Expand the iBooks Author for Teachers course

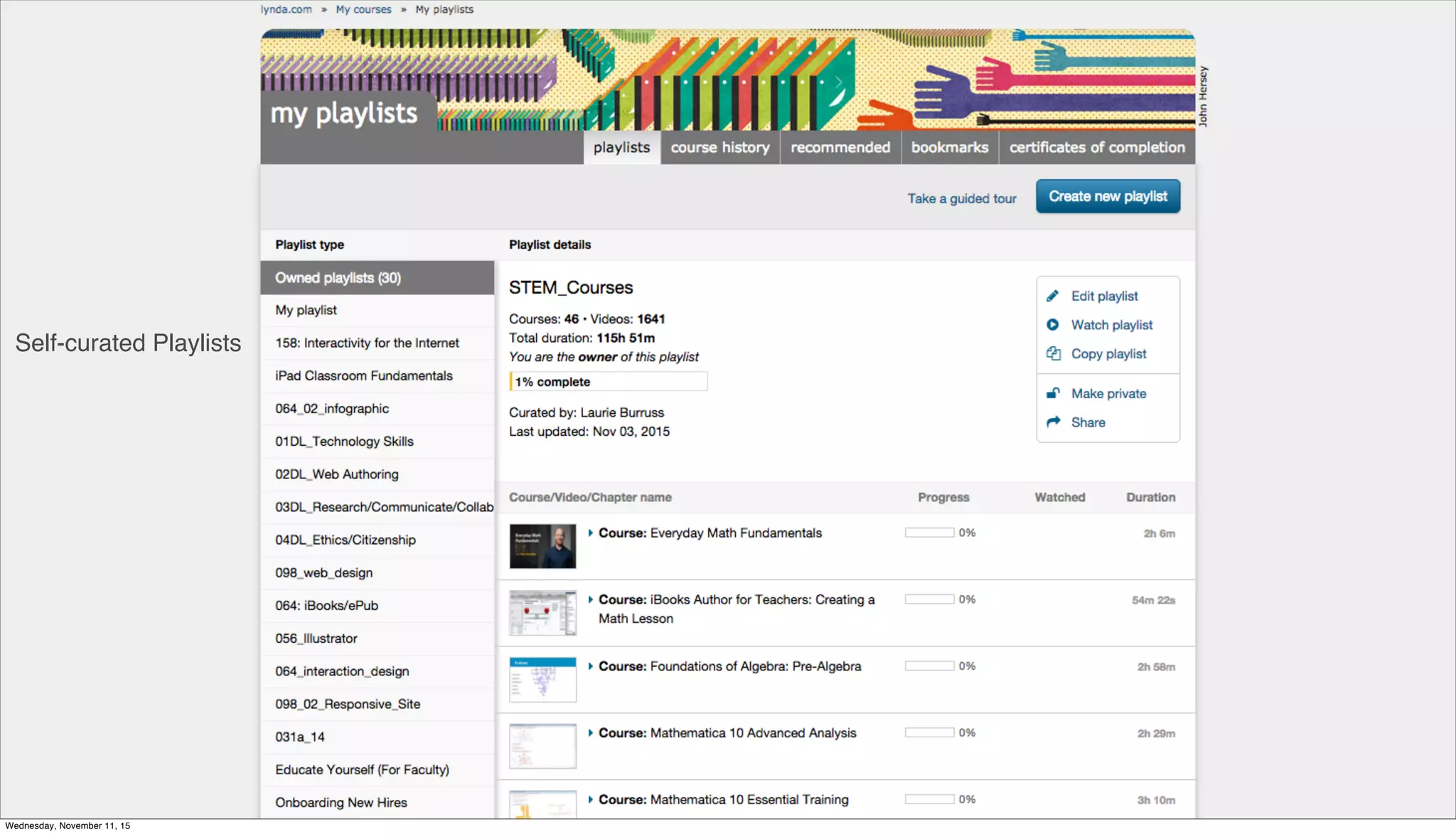click(x=590, y=600)
